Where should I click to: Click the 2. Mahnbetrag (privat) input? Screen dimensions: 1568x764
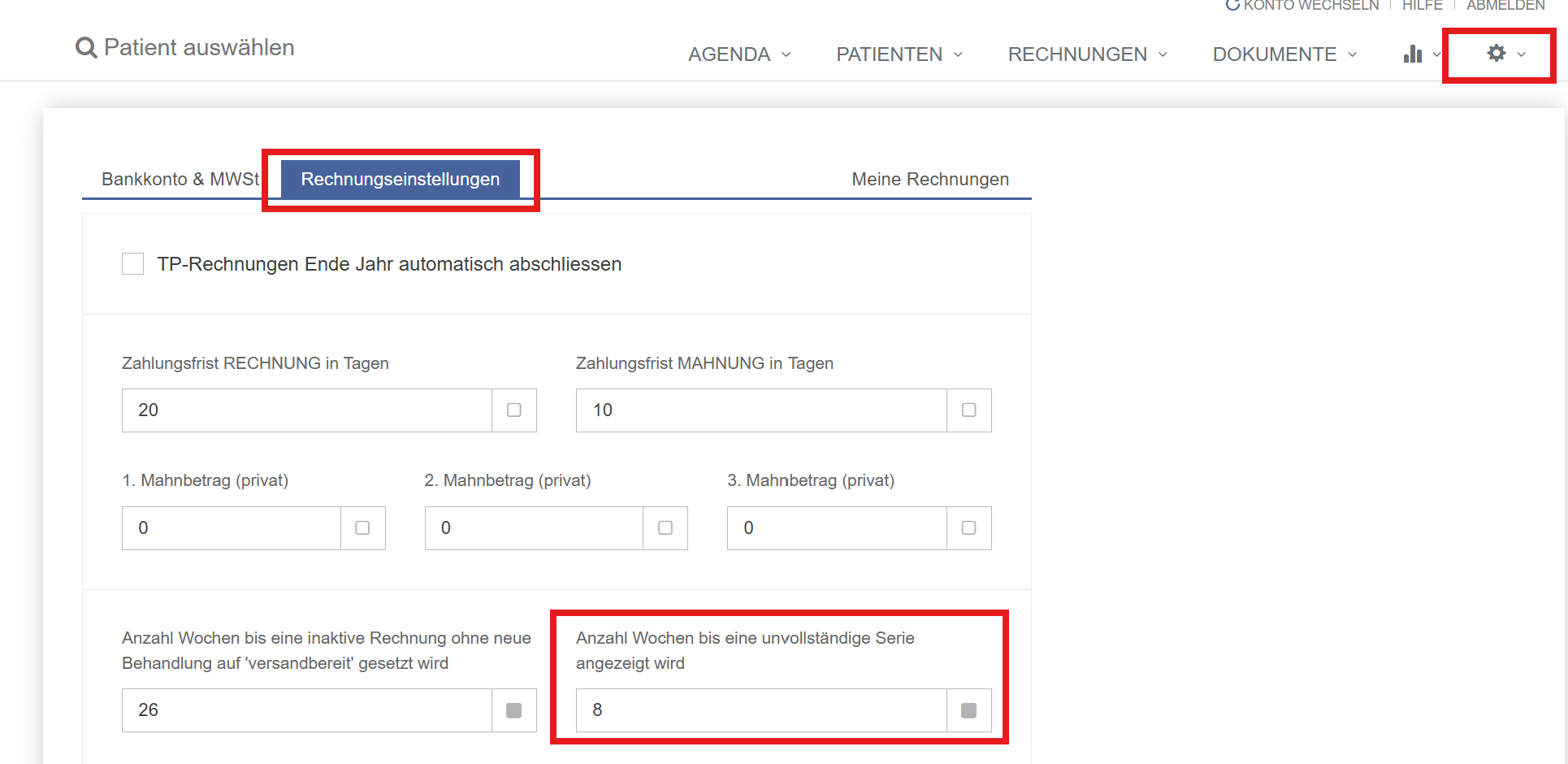(534, 528)
